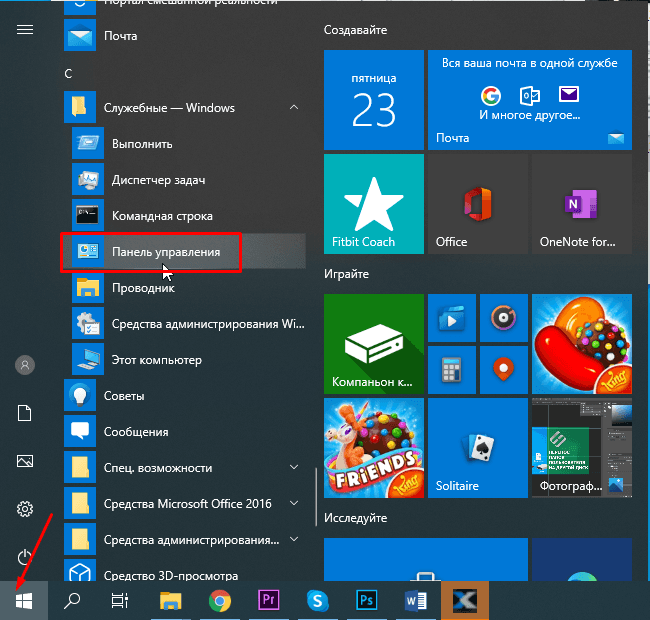
Task: Expand the Спец. возможности folder
Action: [x=294, y=467]
